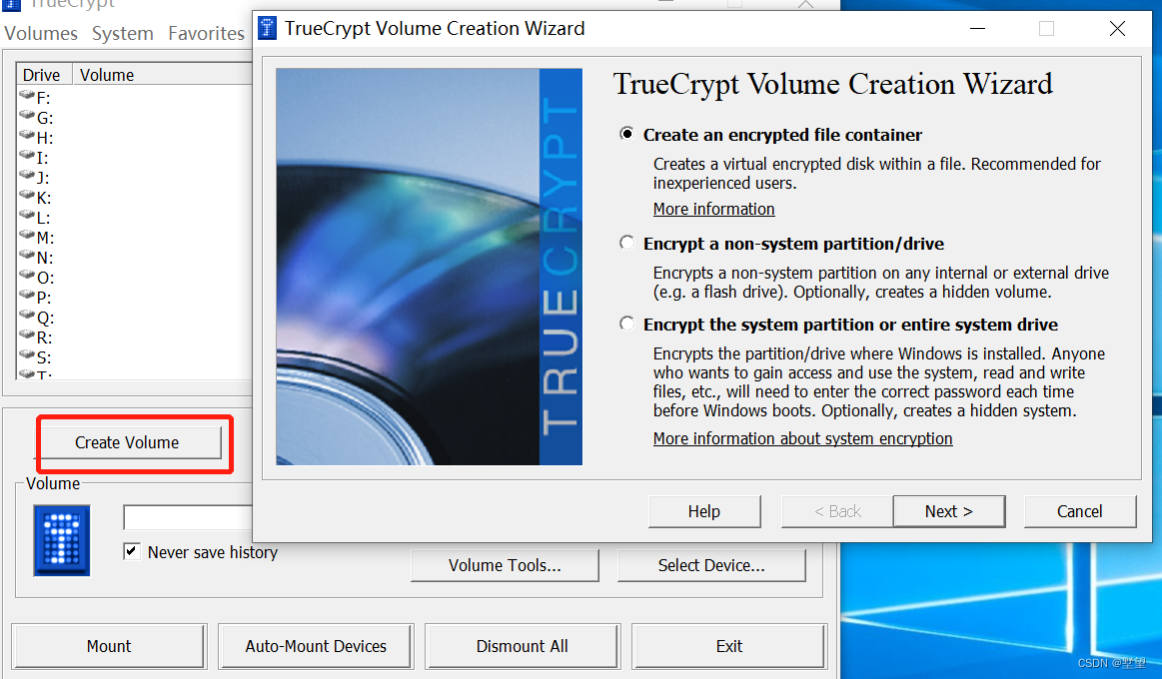Select drive I: icon in list
Viewport: 1162px width, 679px height.
coord(27,156)
